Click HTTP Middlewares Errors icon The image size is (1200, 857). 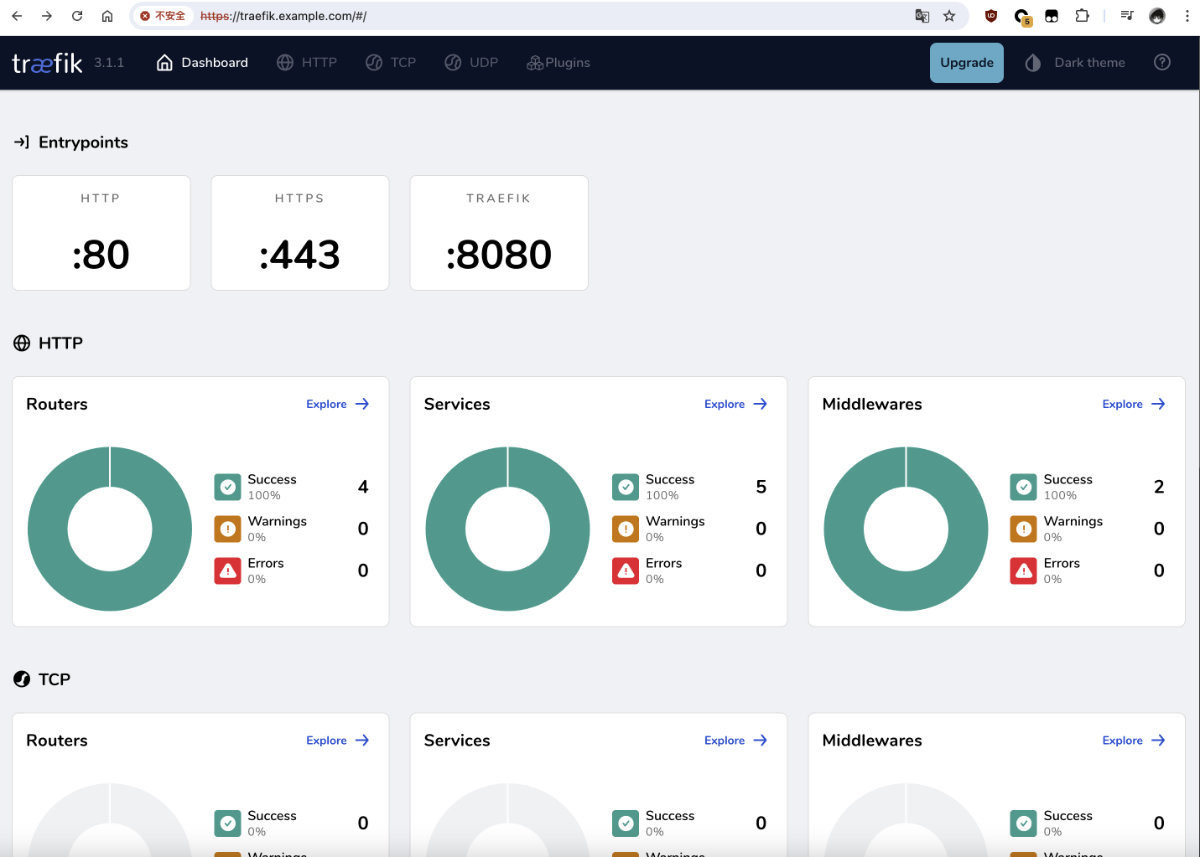[x=1024, y=571]
